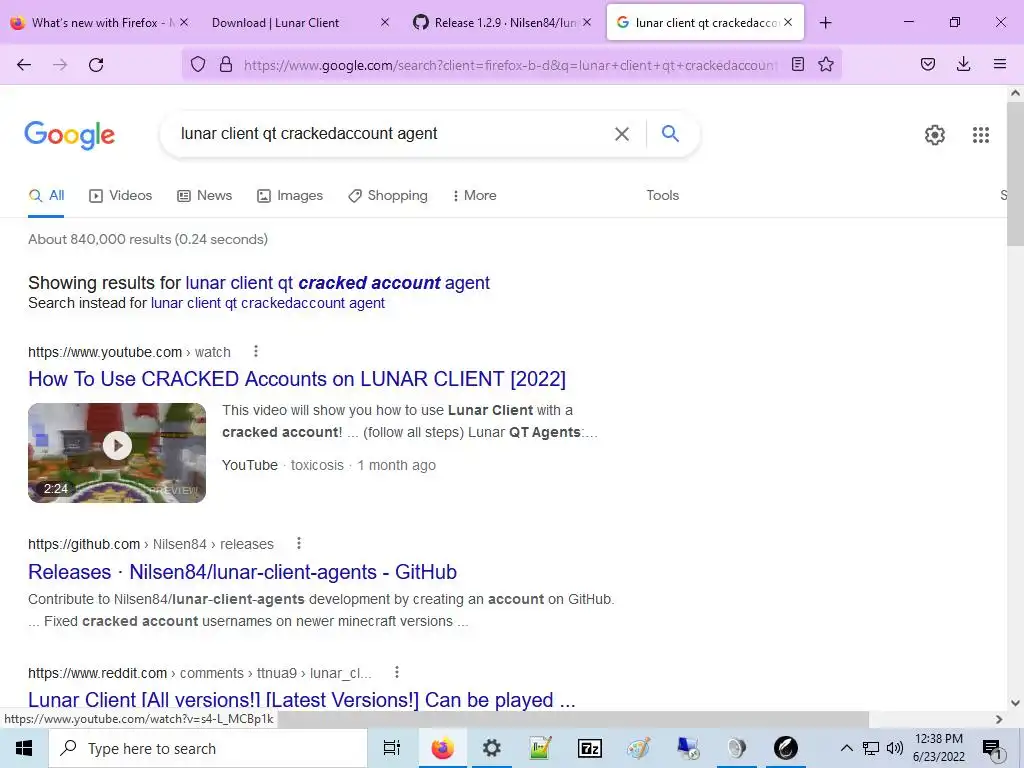Viewport: 1024px width, 768px height.
Task: Open Lunar Client All versions Reddit link
Action: pyautogui.click(x=302, y=699)
